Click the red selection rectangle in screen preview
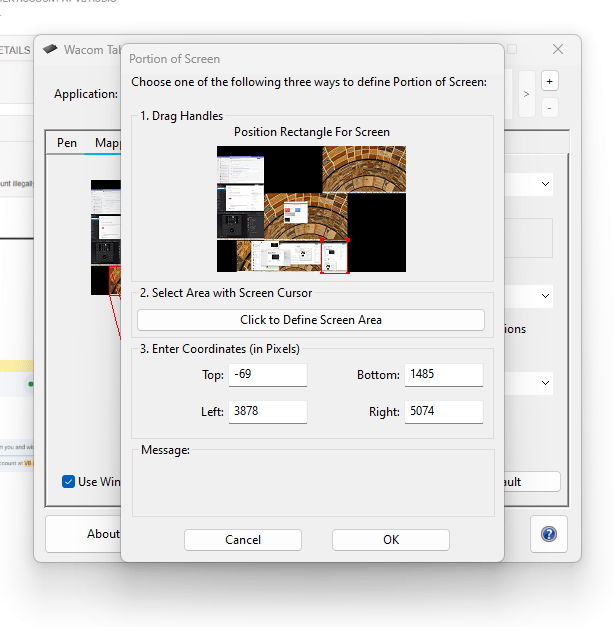This screenshot has width=614, height=627. (x=334, y=256)
